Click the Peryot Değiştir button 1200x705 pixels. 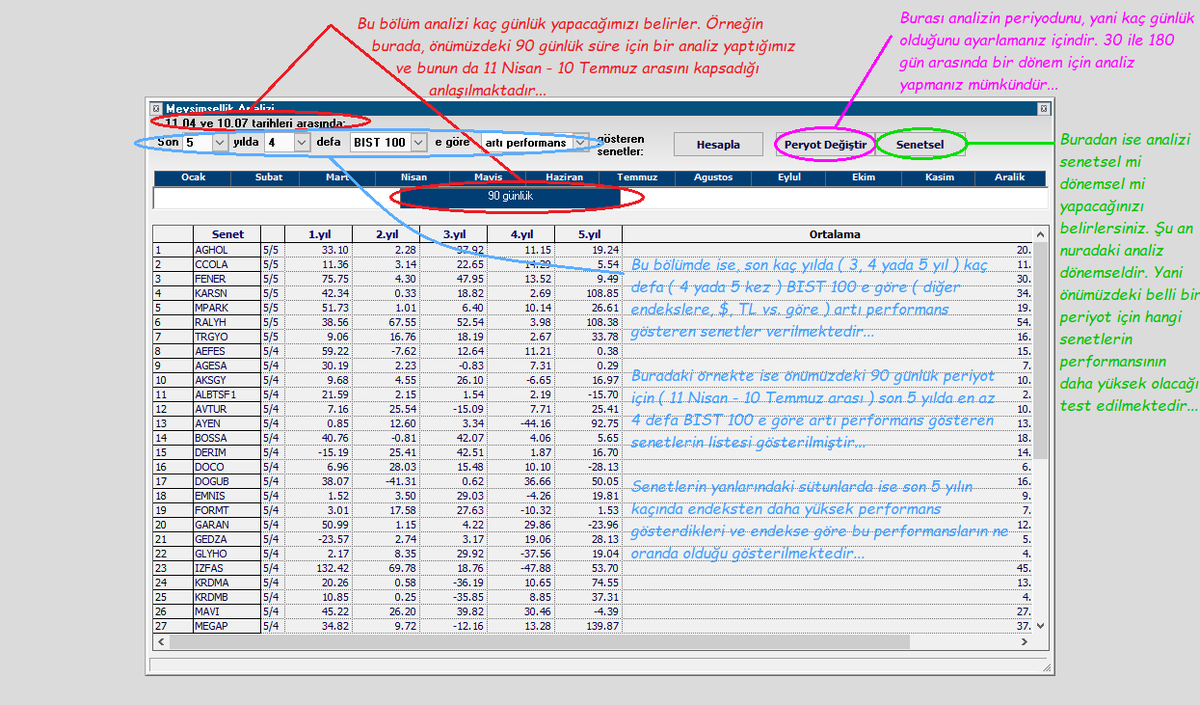click(x=824, y=144)
